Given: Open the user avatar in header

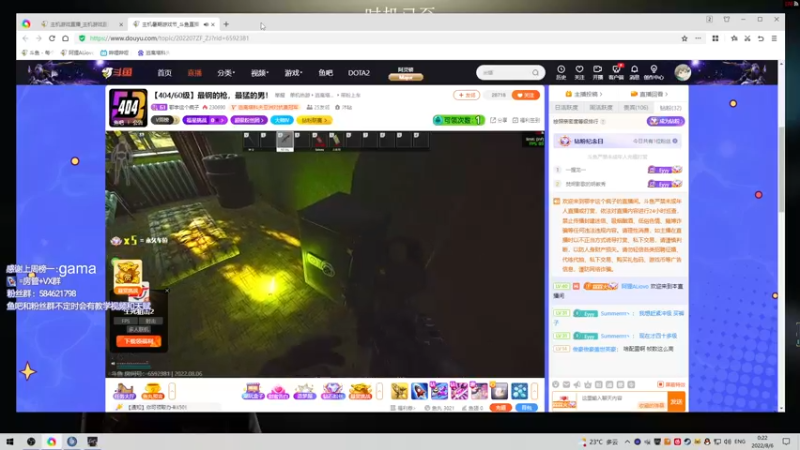Looking at the screenshot, I should pos(683,72).
